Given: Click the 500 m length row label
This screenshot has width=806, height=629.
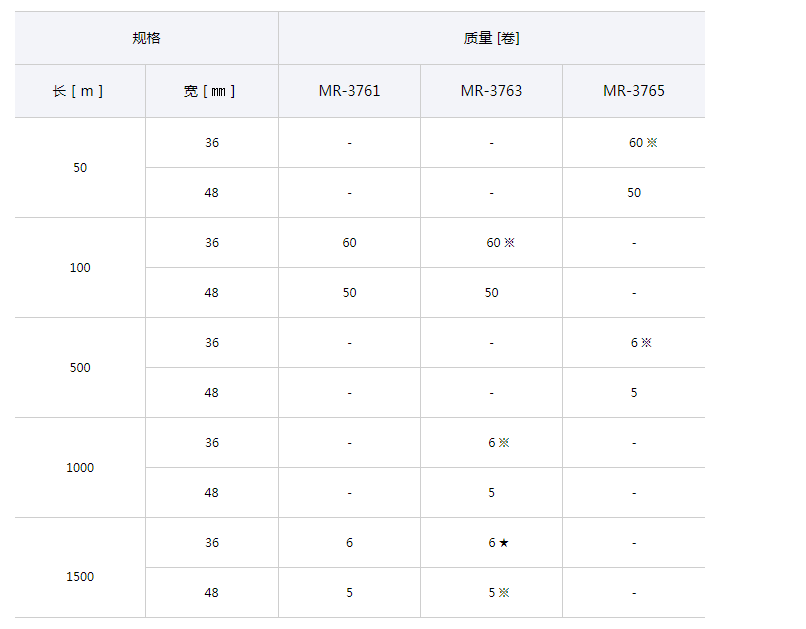Looking at the screenshot, I should pyautogui.click(x=80, y=368).
